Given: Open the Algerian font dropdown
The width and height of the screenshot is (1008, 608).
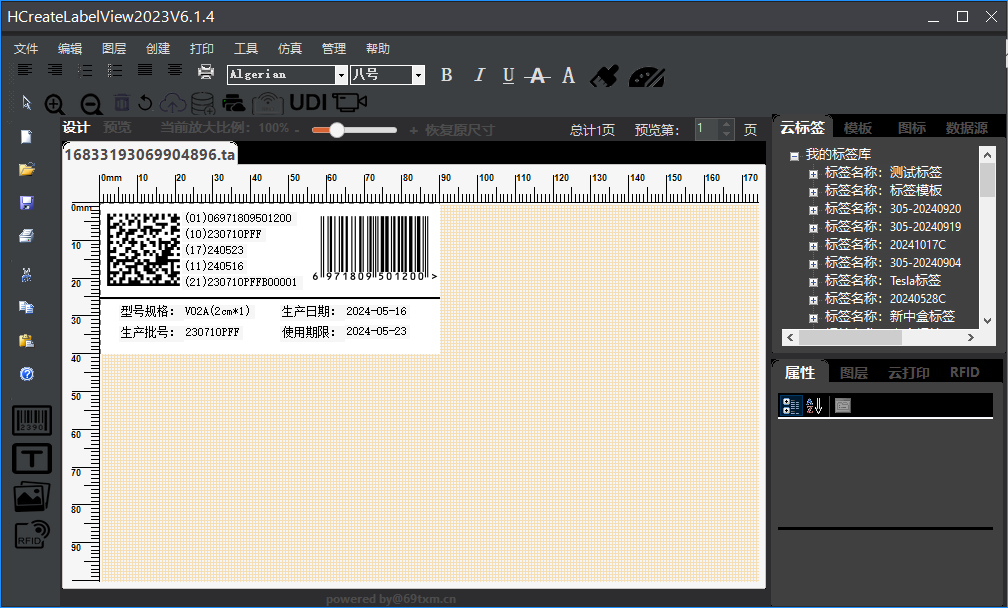Looking at the screenshot, I should coord(341,75).
